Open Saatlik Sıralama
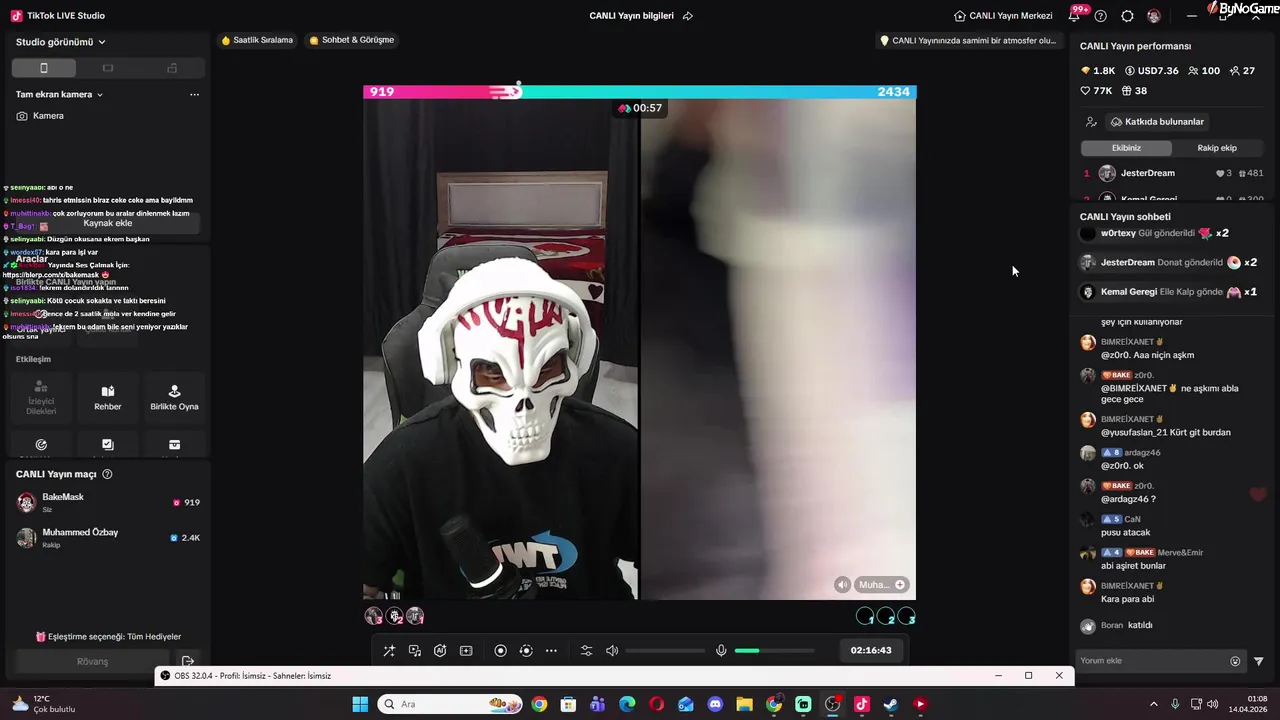 coord(257,40)
